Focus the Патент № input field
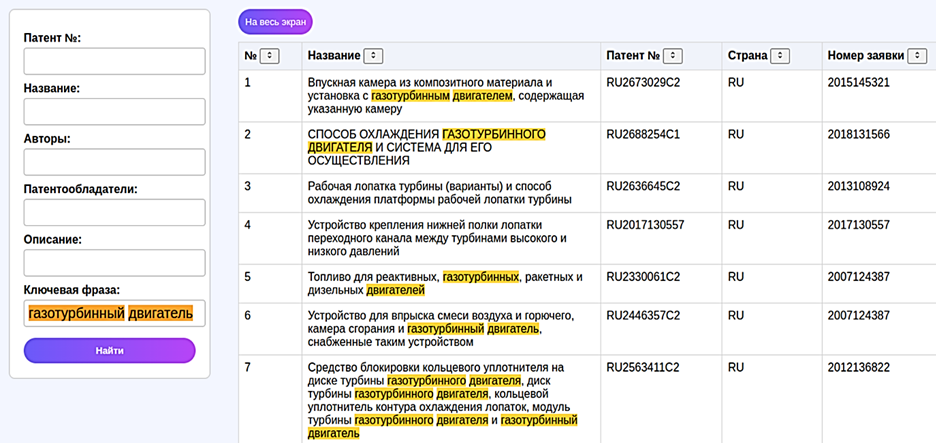Viewport: 936px width, 443px height. tap(114, 62)
